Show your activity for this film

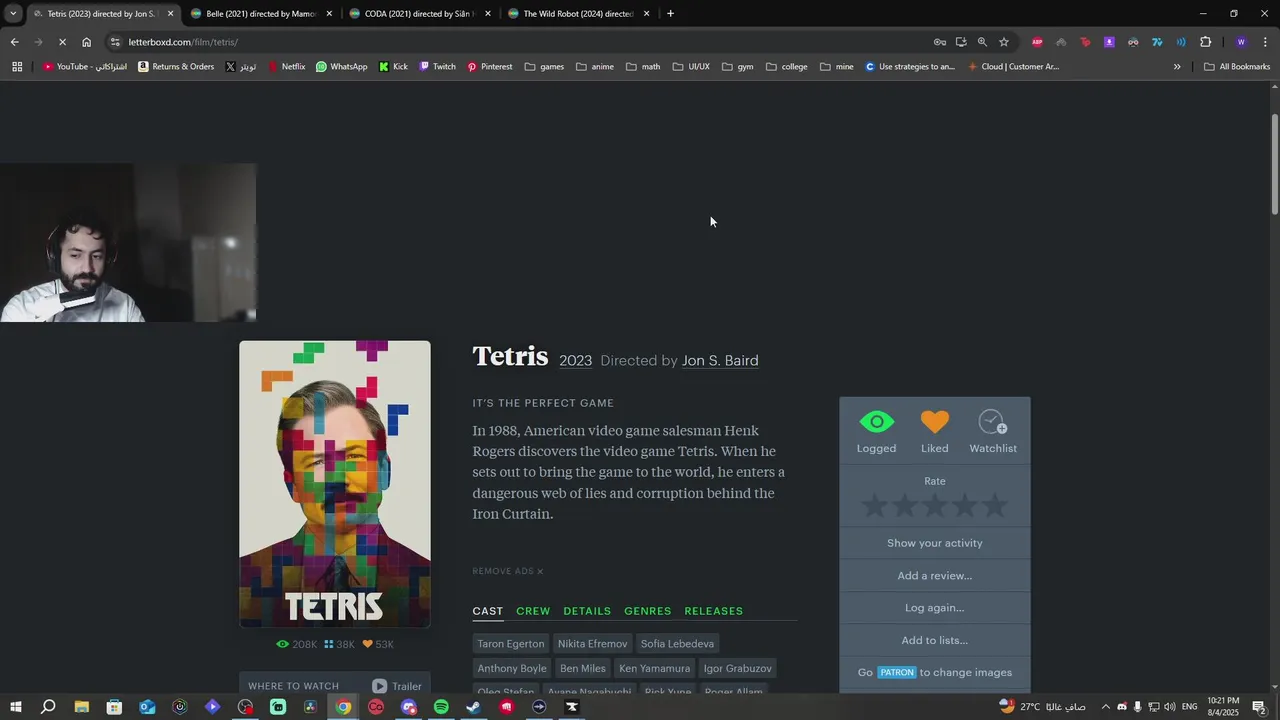(934, 543)
